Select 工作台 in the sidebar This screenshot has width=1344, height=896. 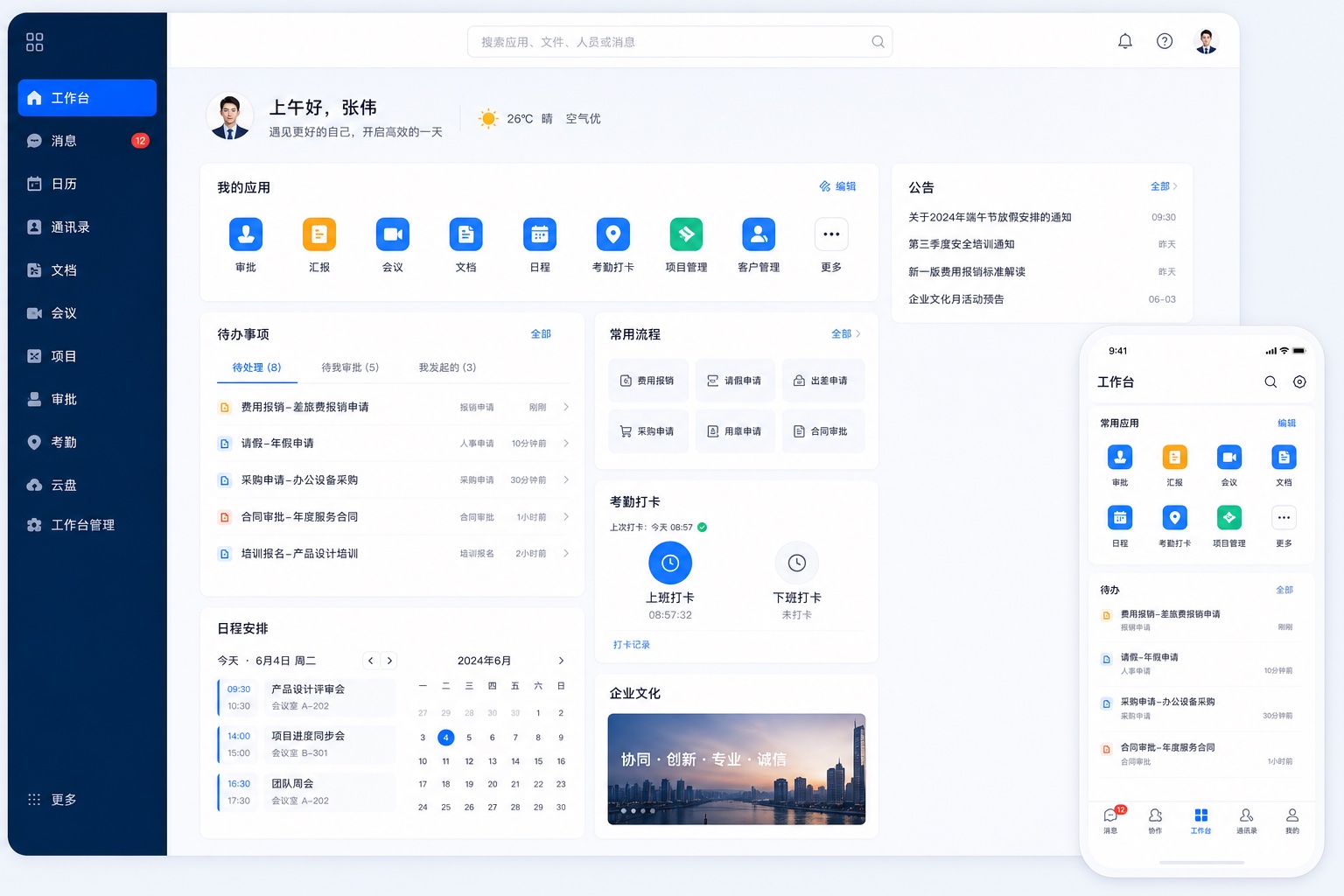[87, 98]
